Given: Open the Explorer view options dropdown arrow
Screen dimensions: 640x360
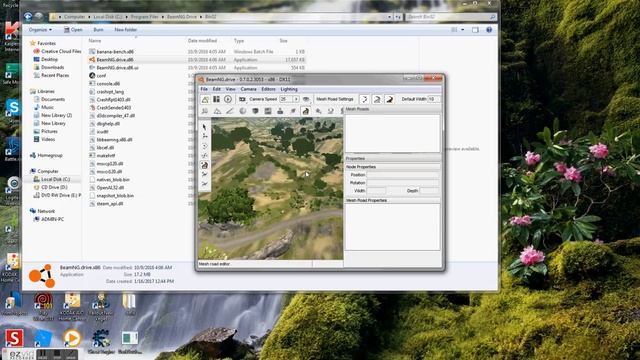Looking at the screenshot, I should click(x=462, y=30).
